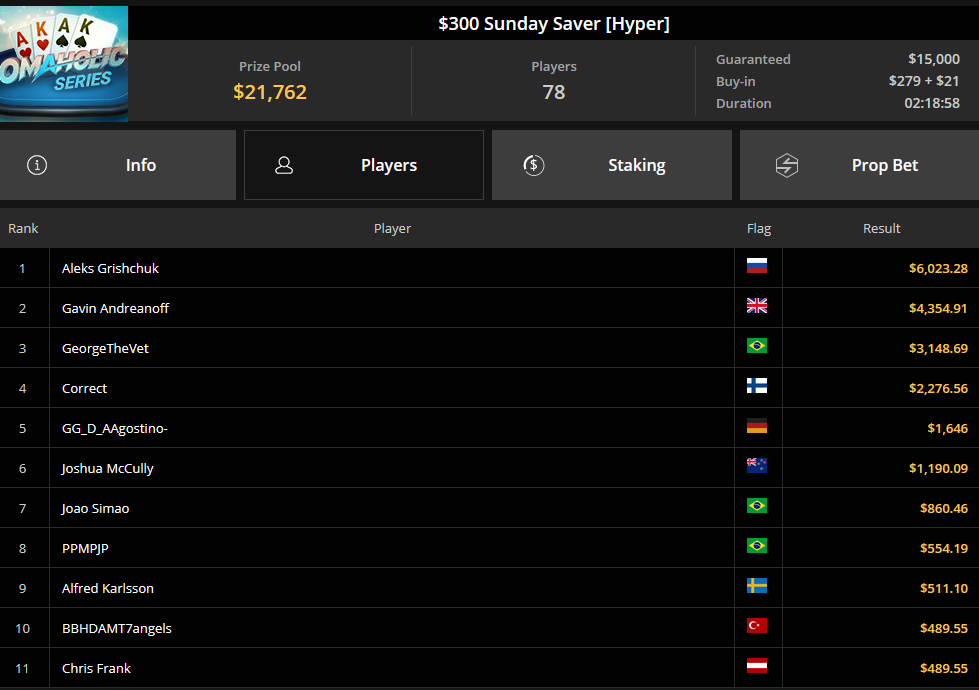979x690 pixels.
Task: Click the $3,148.69 result
Action: 938,348
